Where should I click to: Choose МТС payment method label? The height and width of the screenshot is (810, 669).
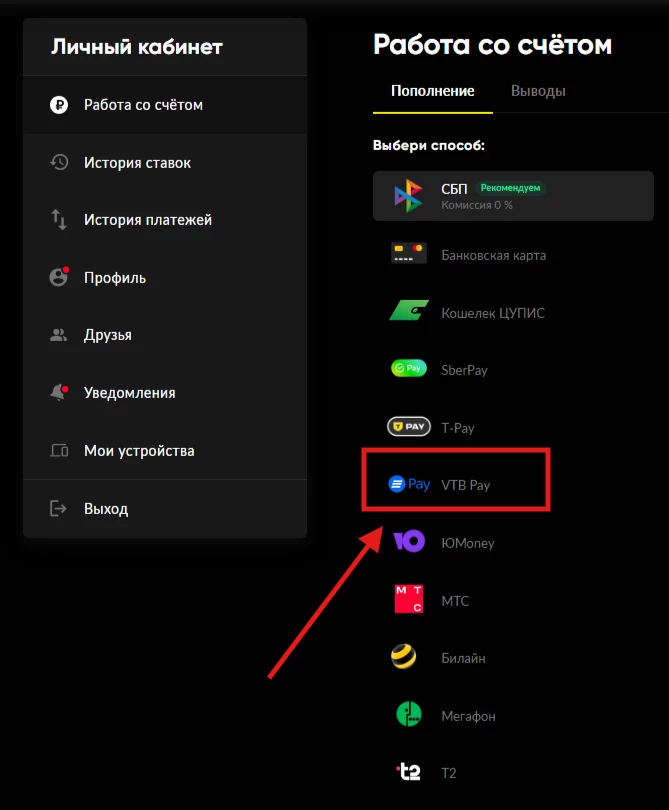coord(455,601)
